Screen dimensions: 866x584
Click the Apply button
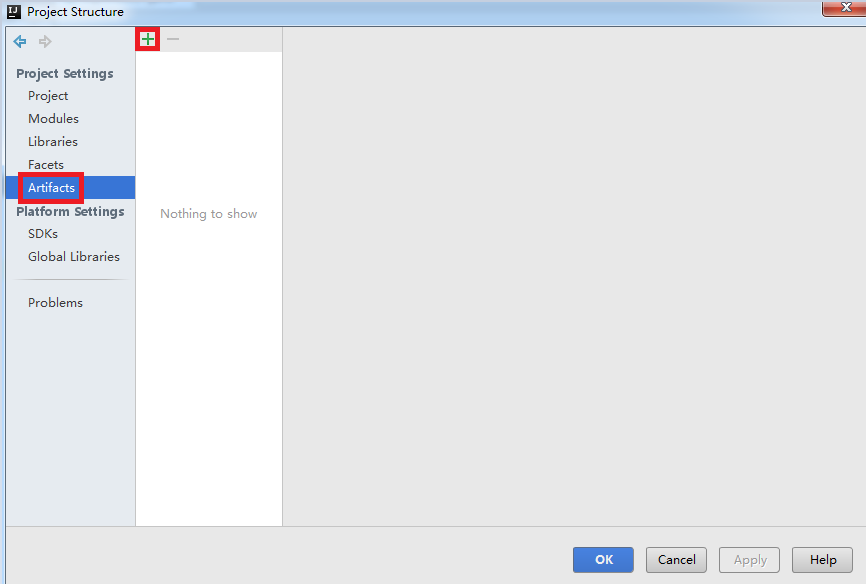pyautogui.click(x=750, y=560)
